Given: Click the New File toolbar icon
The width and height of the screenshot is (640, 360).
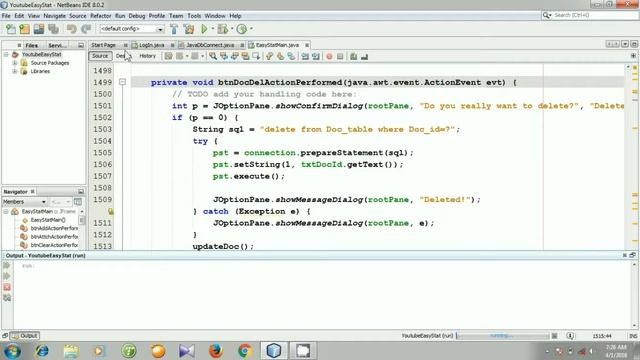Looking at the screenshot, I should (x=11, y=29).
